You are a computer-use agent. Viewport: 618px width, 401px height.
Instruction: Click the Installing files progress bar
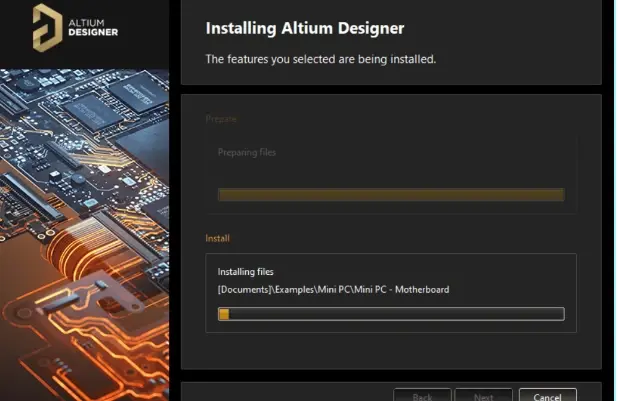pos(391,314)
